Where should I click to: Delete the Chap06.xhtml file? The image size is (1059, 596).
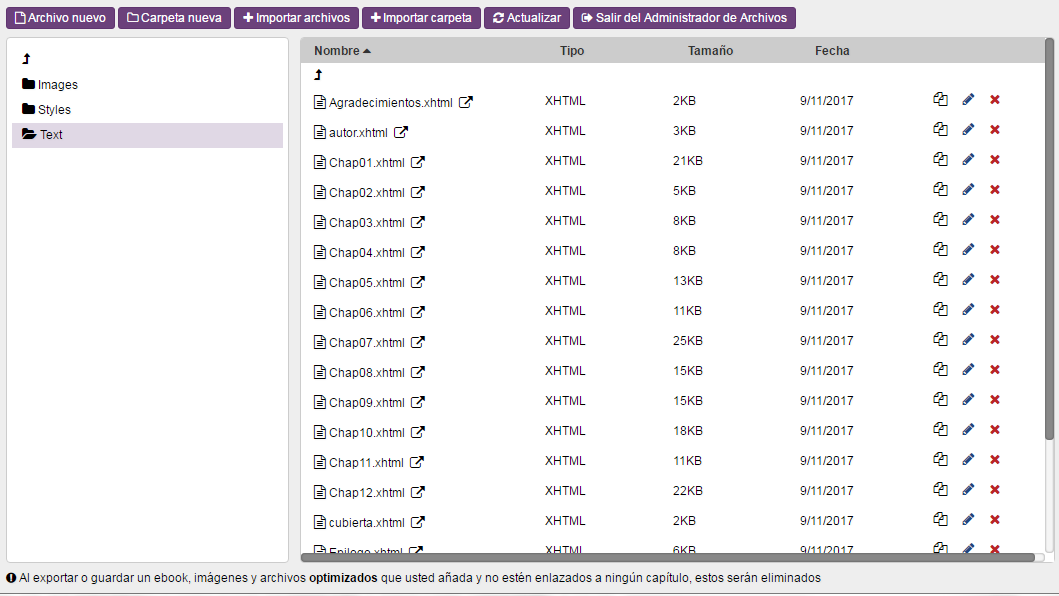pos(995,309)
